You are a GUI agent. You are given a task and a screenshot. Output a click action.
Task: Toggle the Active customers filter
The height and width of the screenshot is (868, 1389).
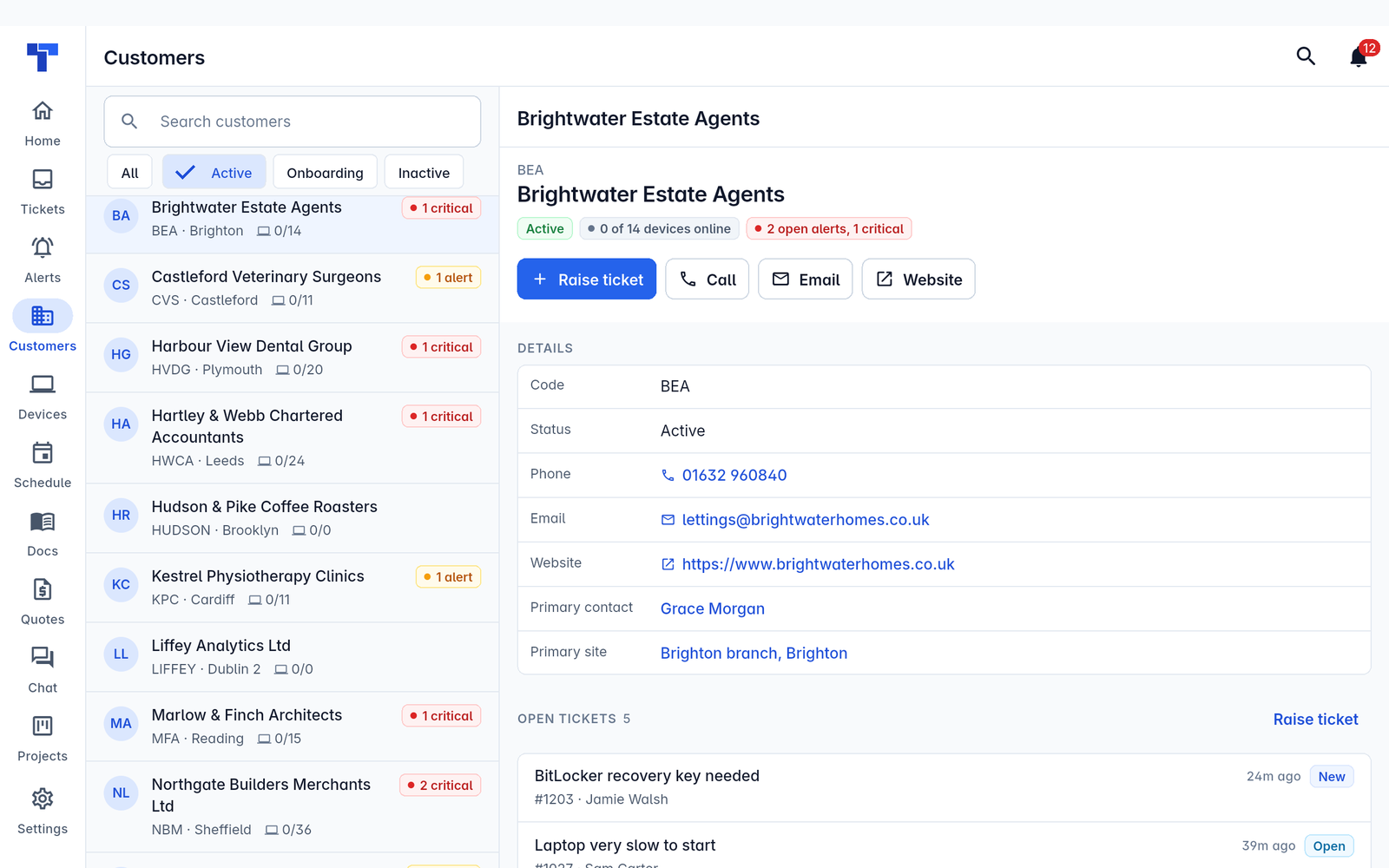(214, 173)
